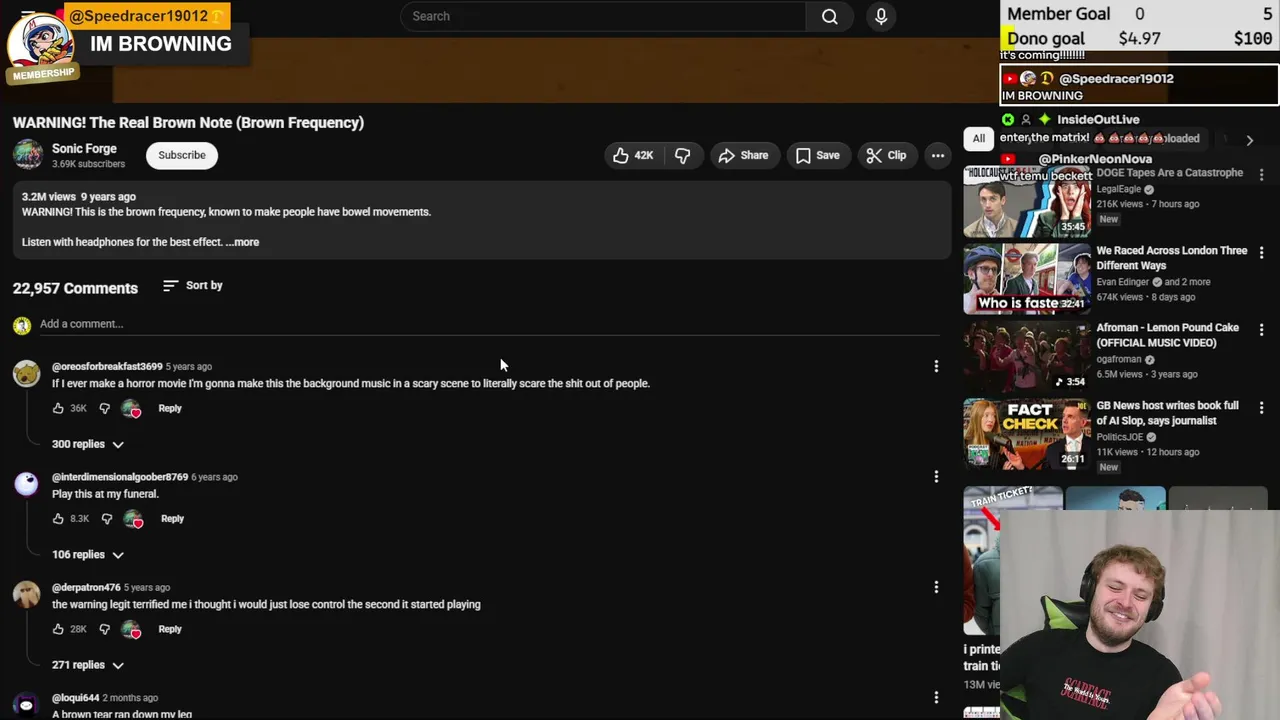Like the Brown Note video
The image size is (1280, 720).
click(x=632, y=155)
